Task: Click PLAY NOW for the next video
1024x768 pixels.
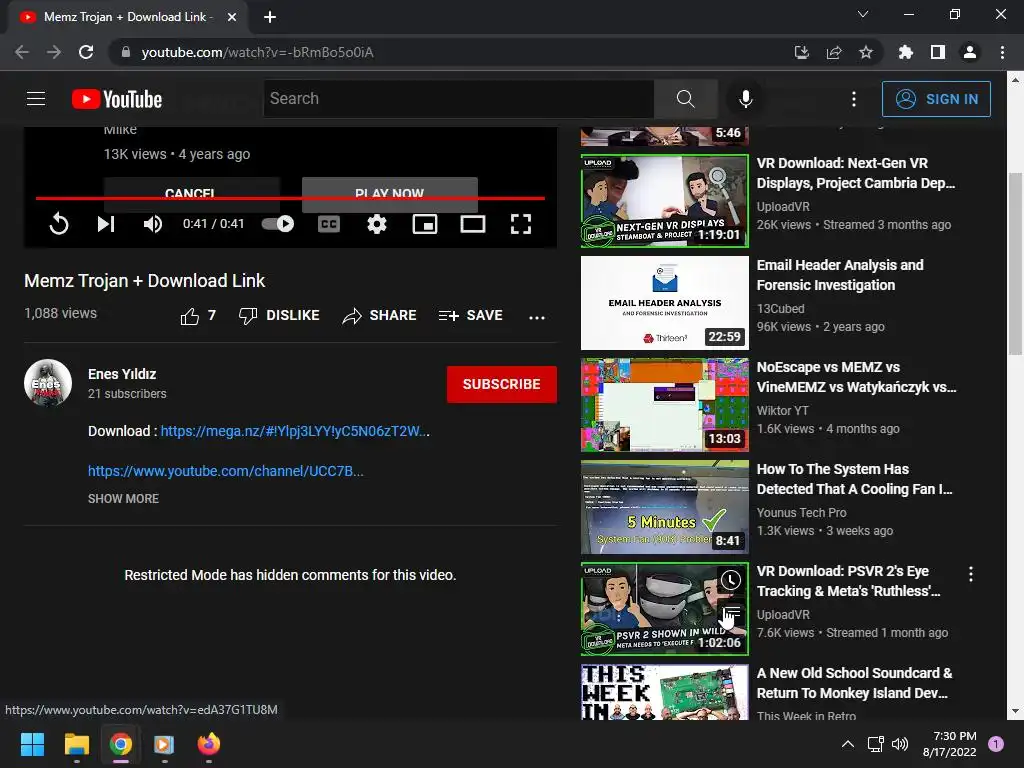Action: tap(390, 193)
